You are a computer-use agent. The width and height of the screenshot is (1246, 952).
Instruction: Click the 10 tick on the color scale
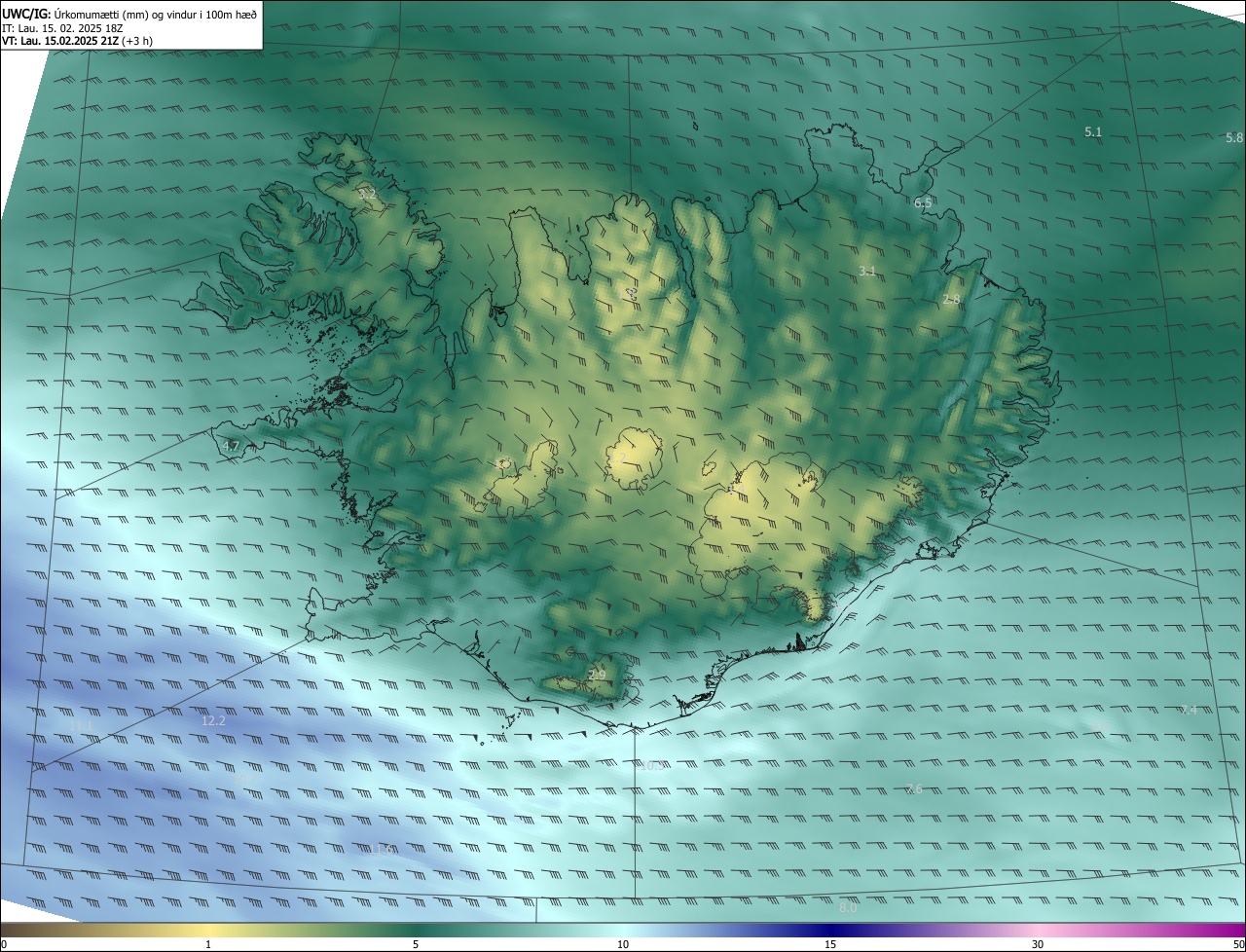tap(623, 944)
